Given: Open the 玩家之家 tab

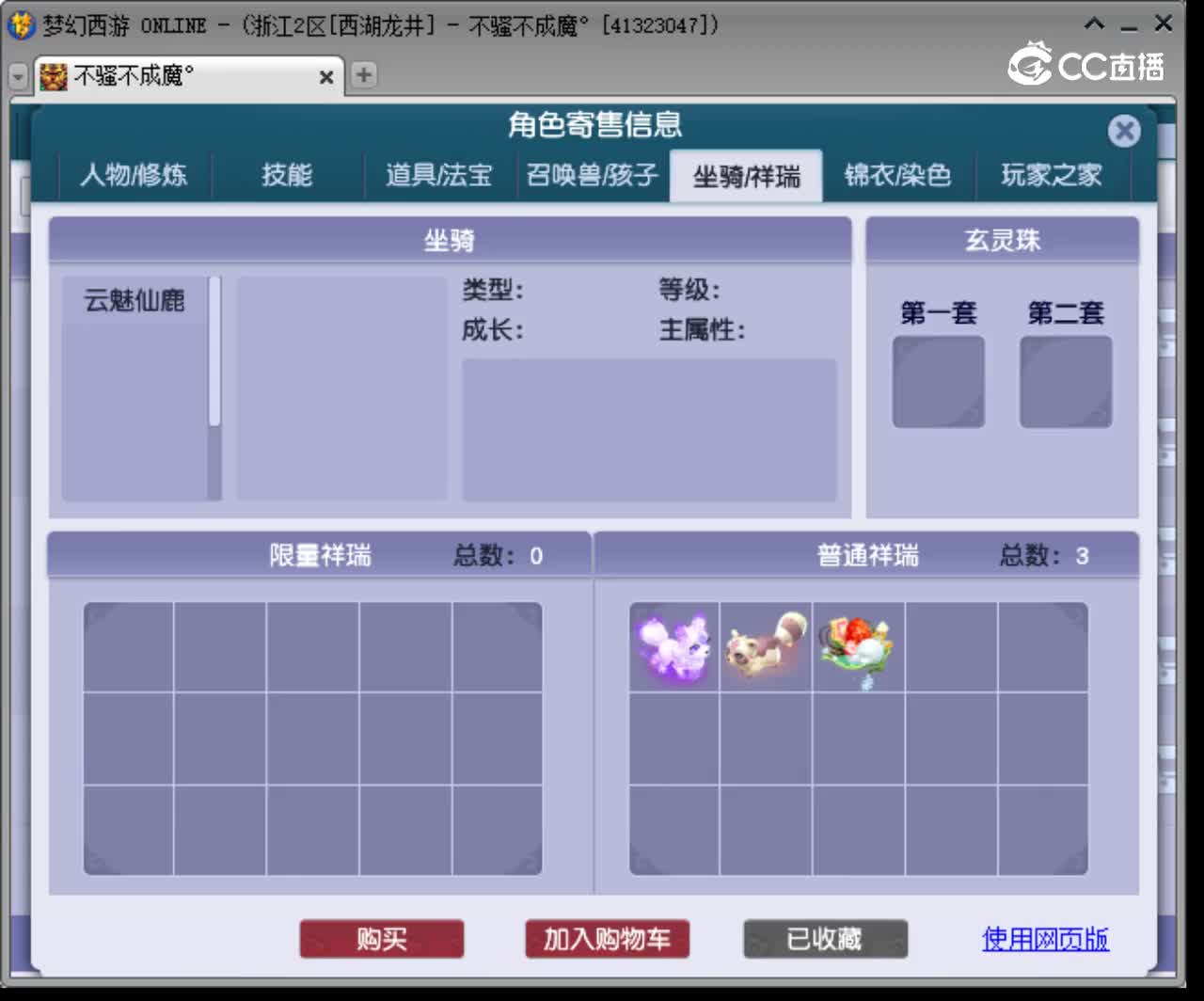Looking at the screenshot, I should [x=1052, y=175].
